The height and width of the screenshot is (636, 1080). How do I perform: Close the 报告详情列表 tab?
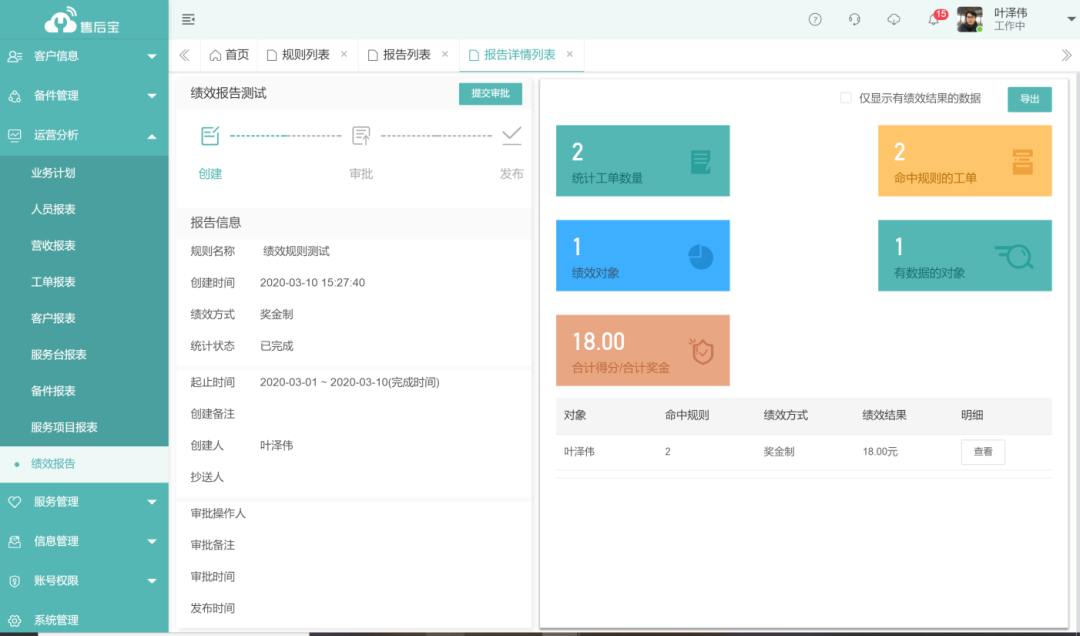click(x=570, y=54)
